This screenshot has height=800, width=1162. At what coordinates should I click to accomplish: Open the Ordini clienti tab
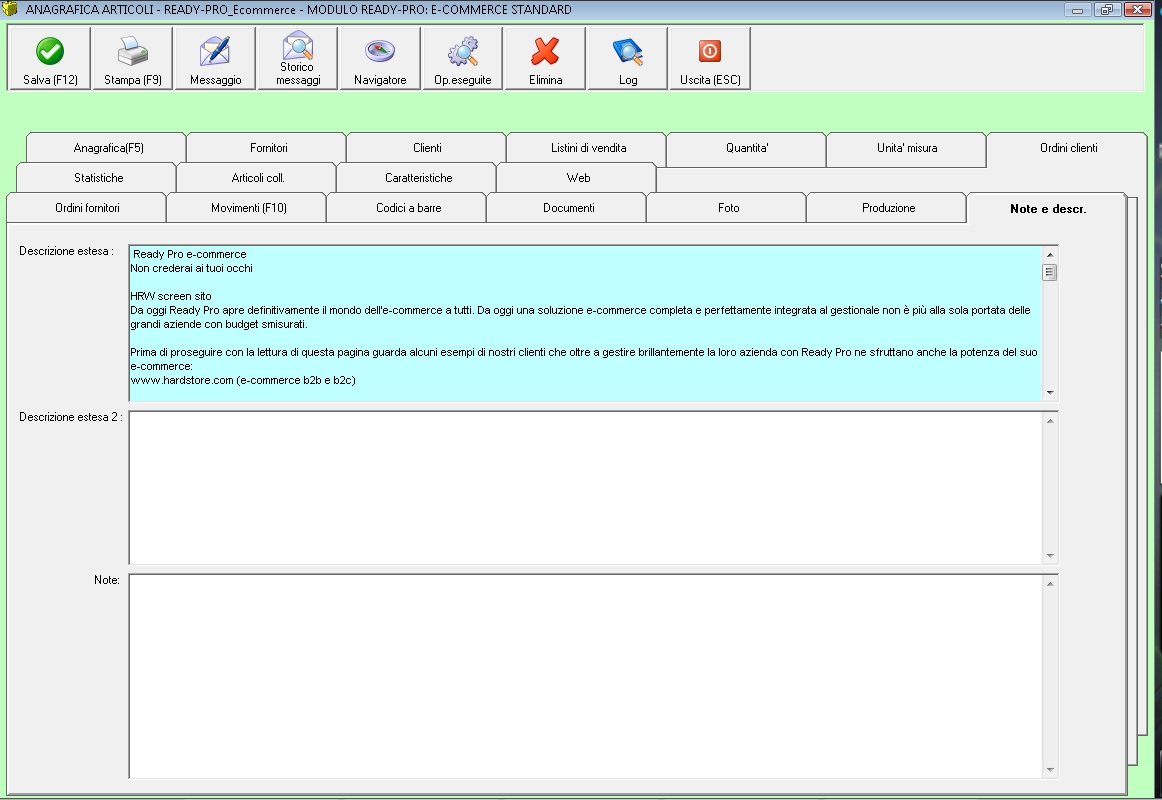click(x=1069, y=148)
